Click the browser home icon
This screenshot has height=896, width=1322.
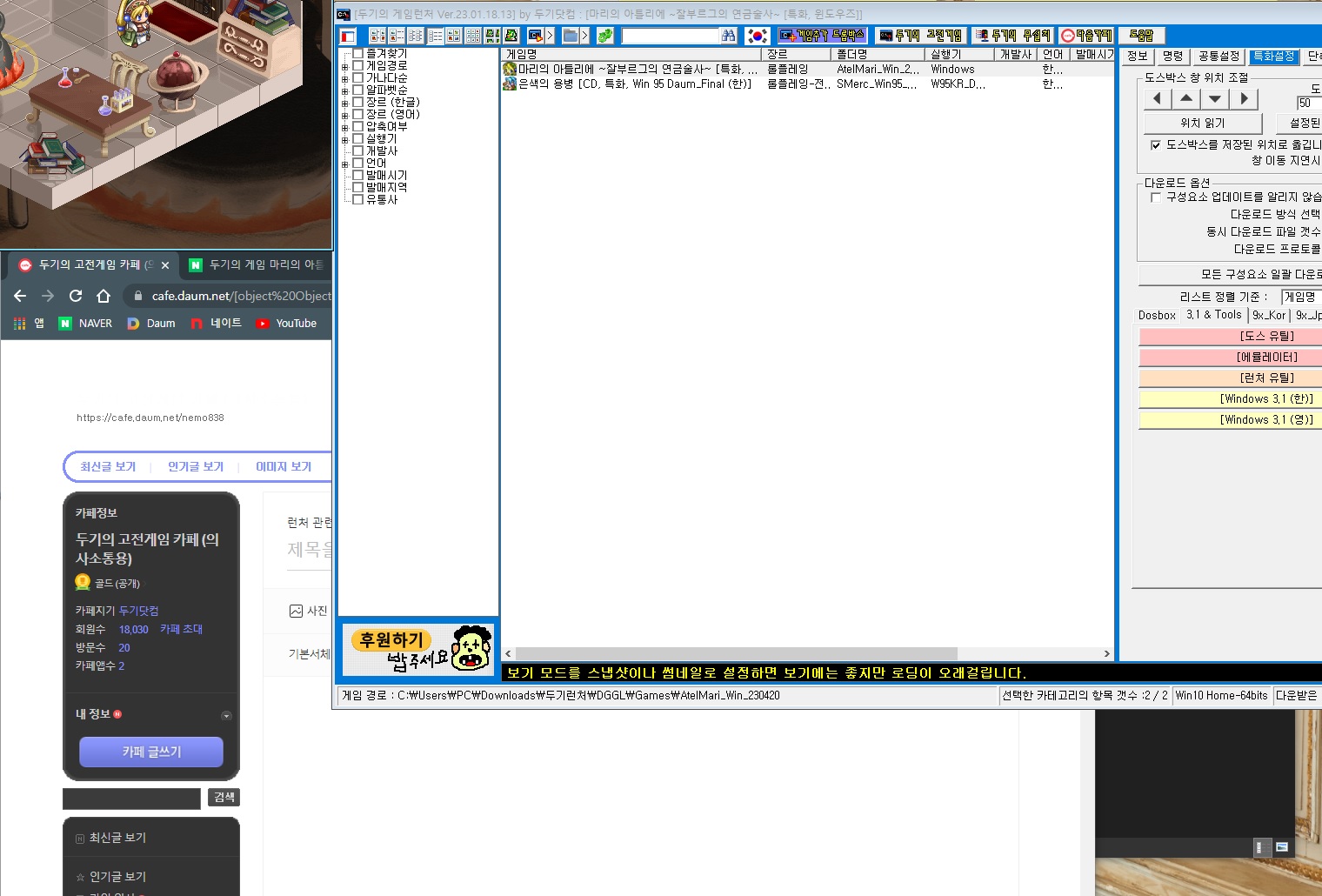point(103,296)
